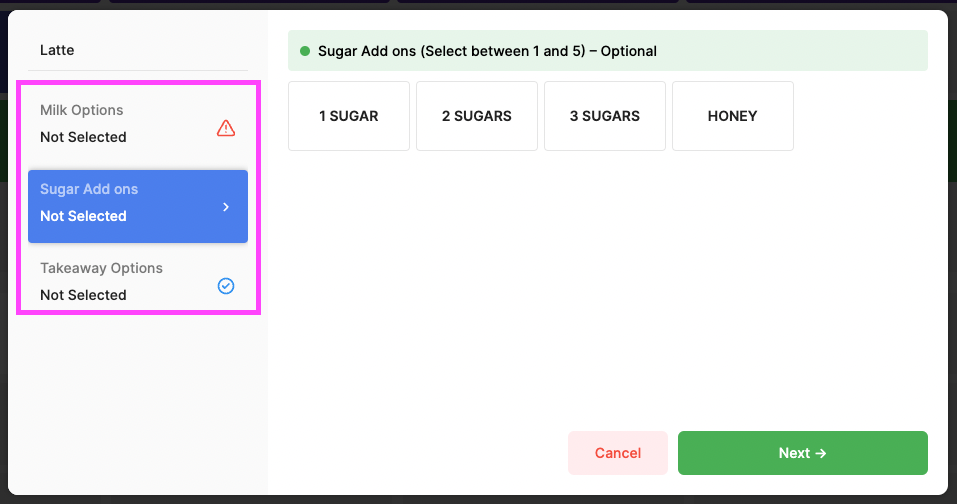
Task: Click the red warning triangle beside Milk Options
Action: click(226, 128)
